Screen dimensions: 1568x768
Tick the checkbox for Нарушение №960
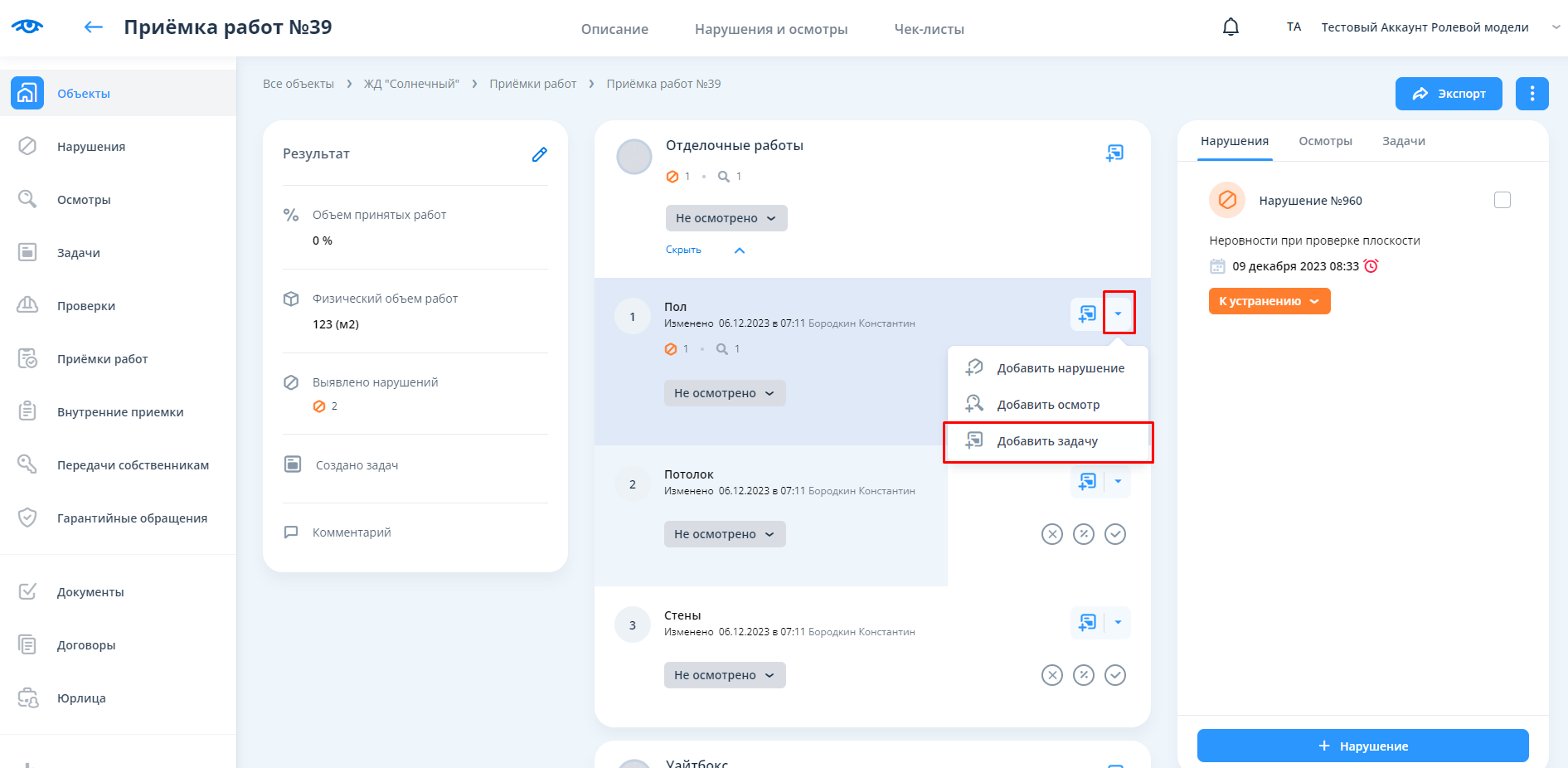tap(1502, 200)
